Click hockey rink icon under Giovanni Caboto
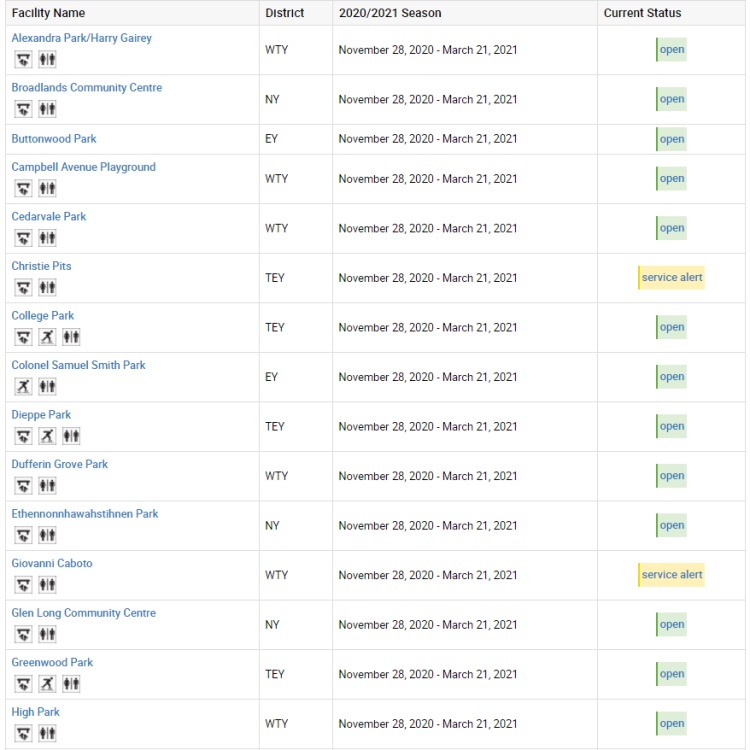750x750 pixels. pos(23,585)
